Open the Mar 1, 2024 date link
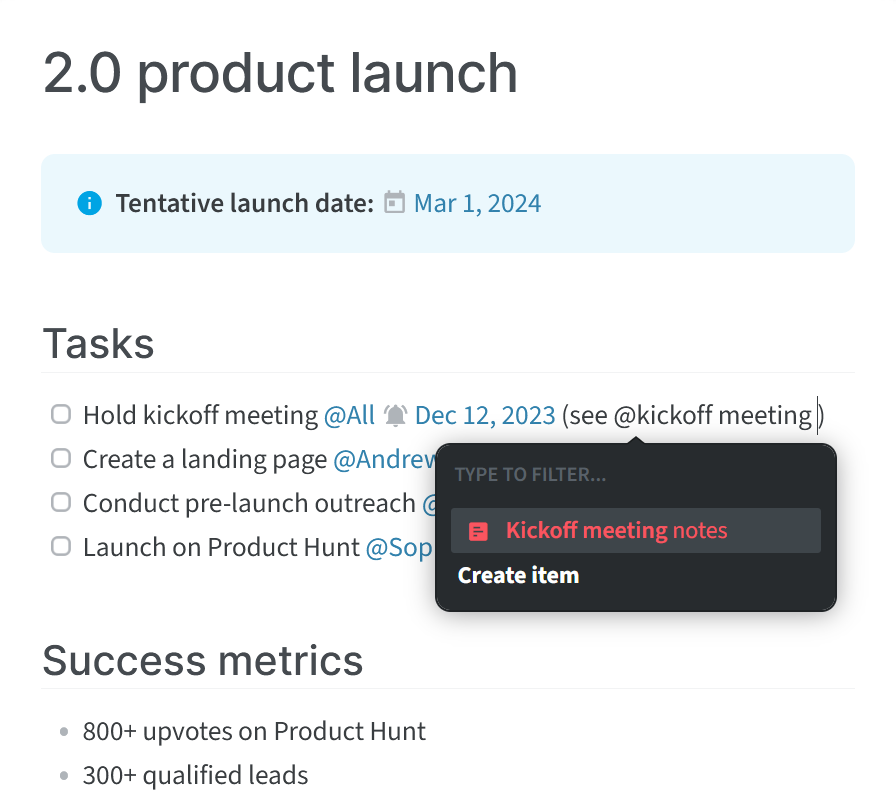The width and height of the screenshot is (896, 800). pos(477,203)
